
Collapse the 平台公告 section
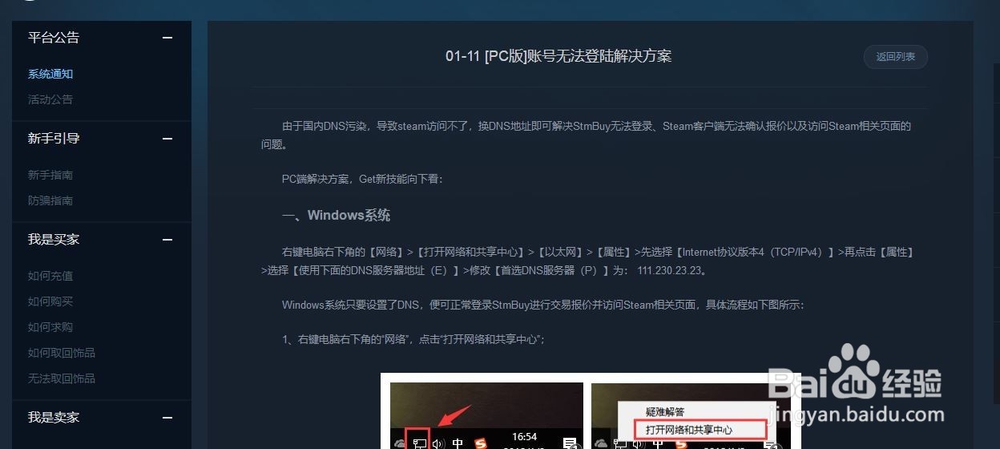(167, 38)
